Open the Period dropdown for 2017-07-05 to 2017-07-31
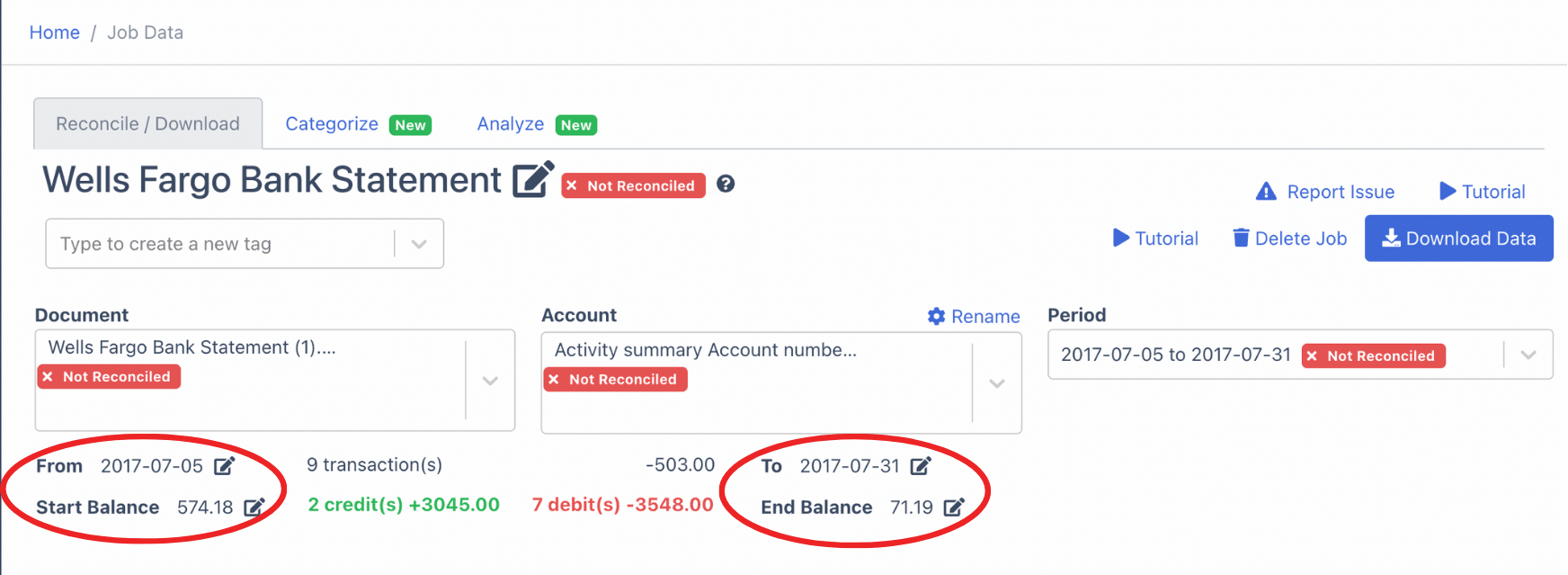 [1528, 355]
